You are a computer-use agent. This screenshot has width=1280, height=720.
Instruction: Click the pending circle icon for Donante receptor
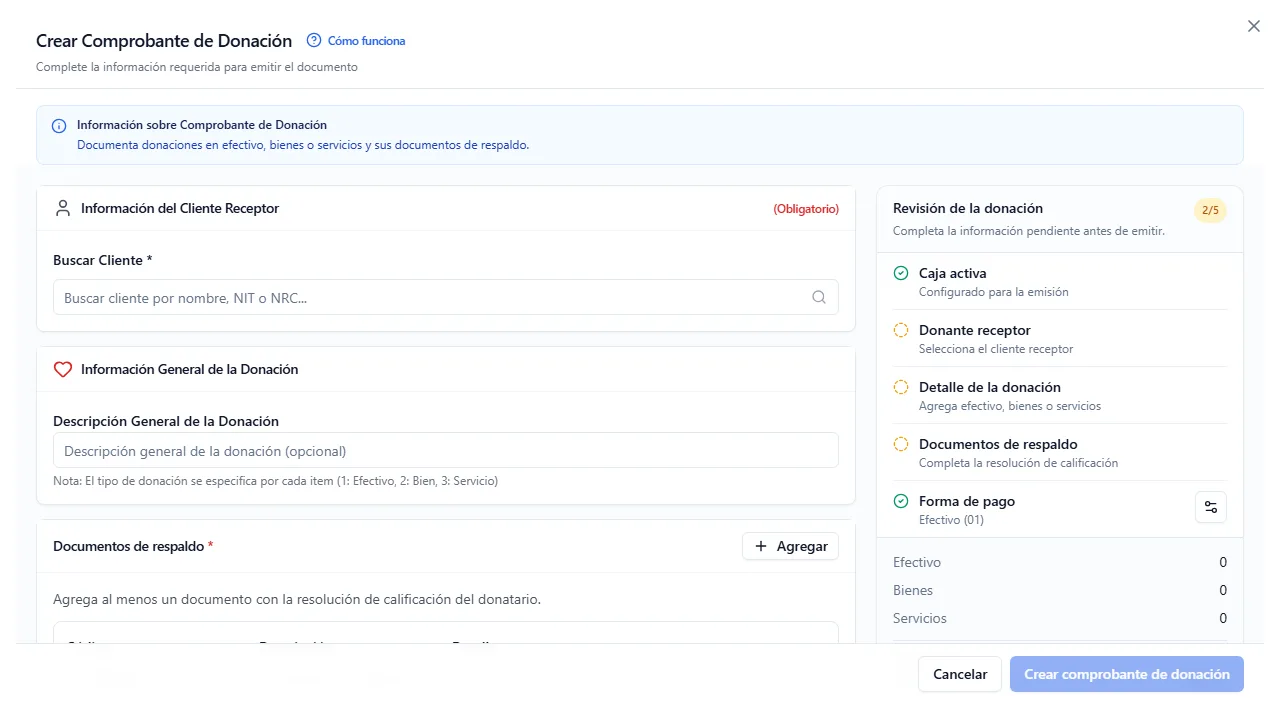tap(901, 330)
